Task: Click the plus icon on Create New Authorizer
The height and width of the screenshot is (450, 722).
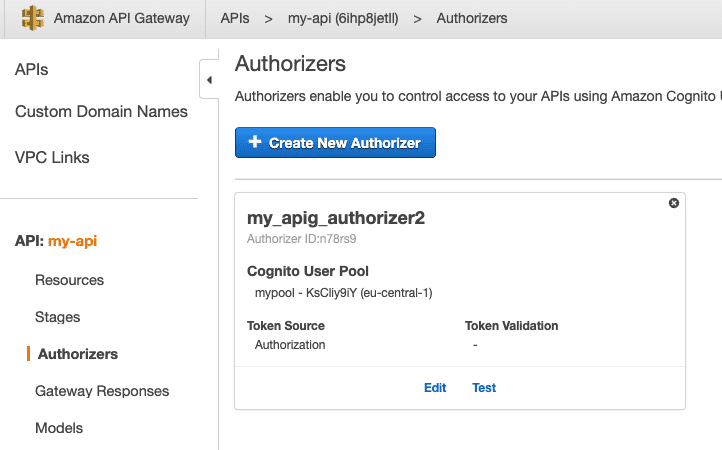Action: tap(255, 142)
